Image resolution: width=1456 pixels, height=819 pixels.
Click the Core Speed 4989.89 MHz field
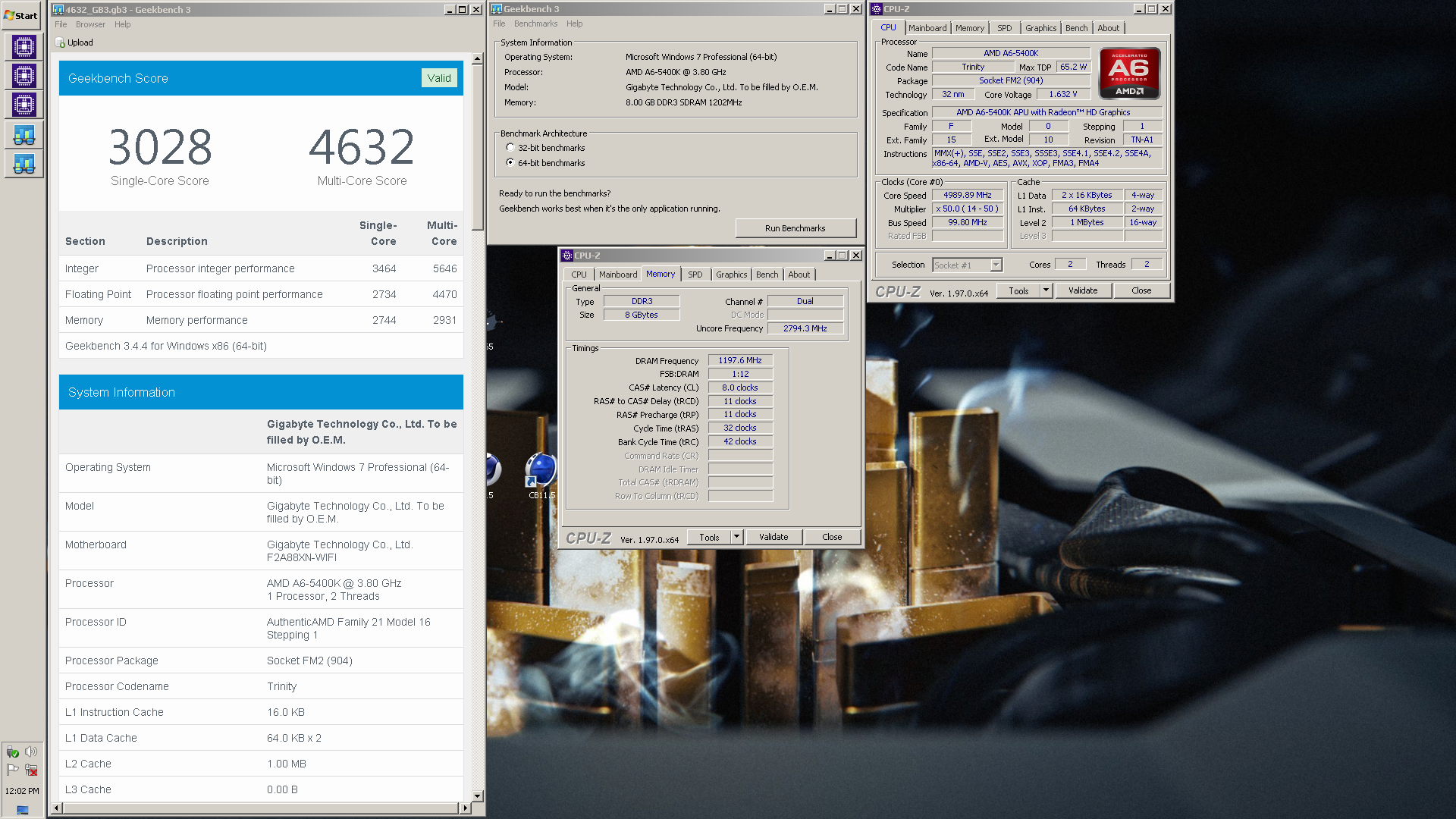pyautogui.click(x=968, y=196)
